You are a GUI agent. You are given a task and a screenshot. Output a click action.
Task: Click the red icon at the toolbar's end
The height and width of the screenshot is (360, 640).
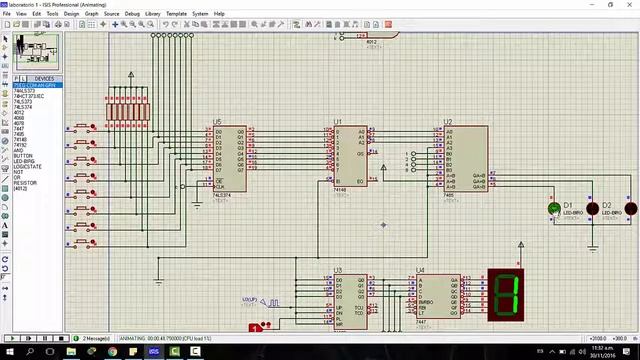coord(388,24)
